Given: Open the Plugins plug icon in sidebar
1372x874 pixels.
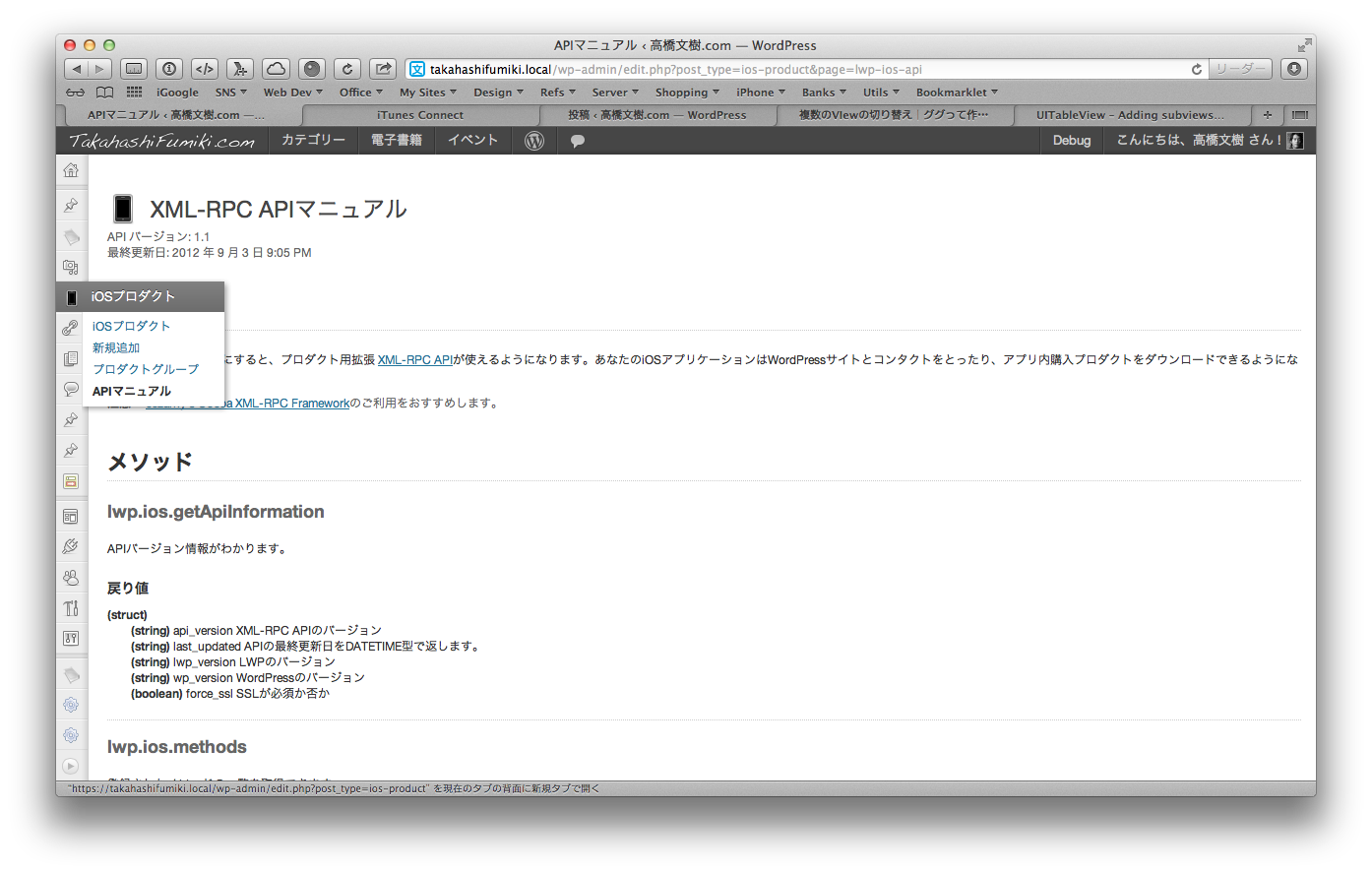Looking at the screenshot, I should (x=71, y=546).
